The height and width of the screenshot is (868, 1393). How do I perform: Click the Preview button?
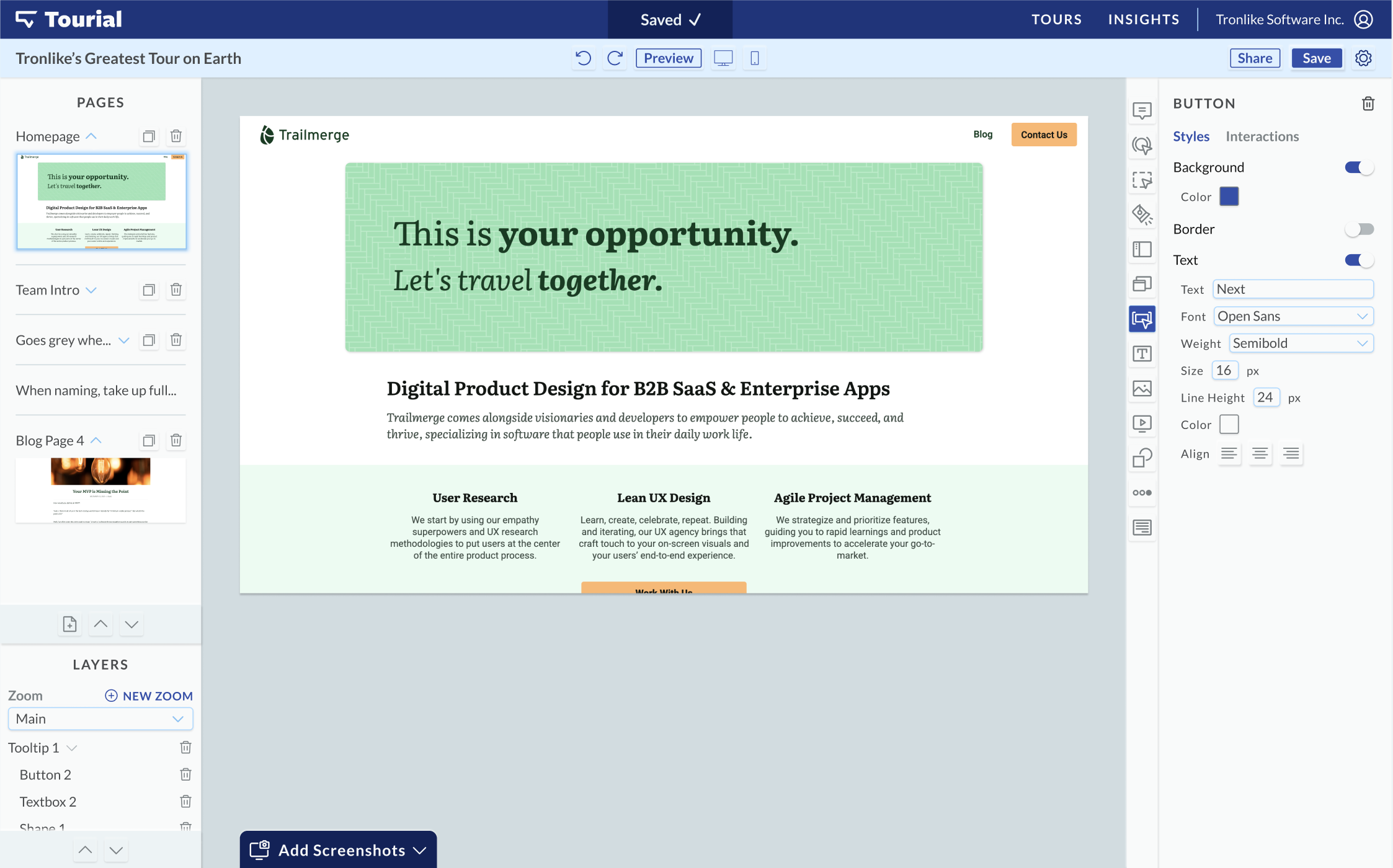(x=668, y=58)
